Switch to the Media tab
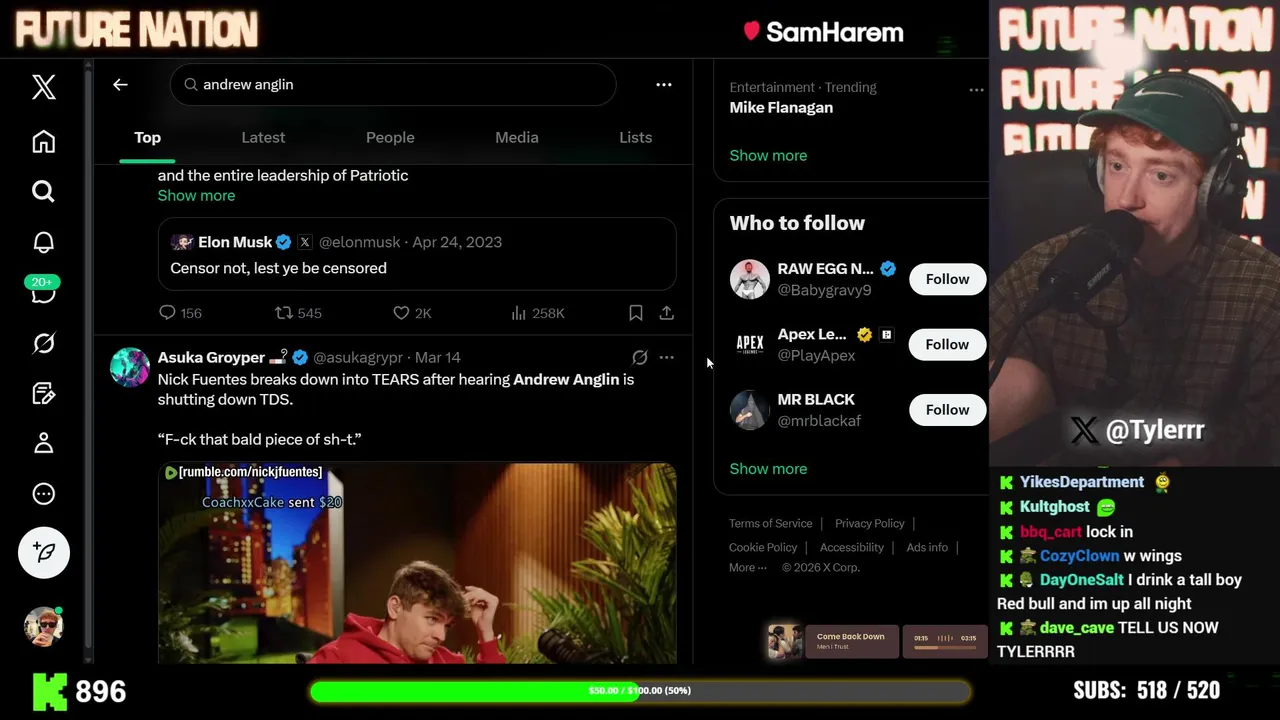Image resolution: width=1280 pixels, height=720 pixels. tap(517, 138)
